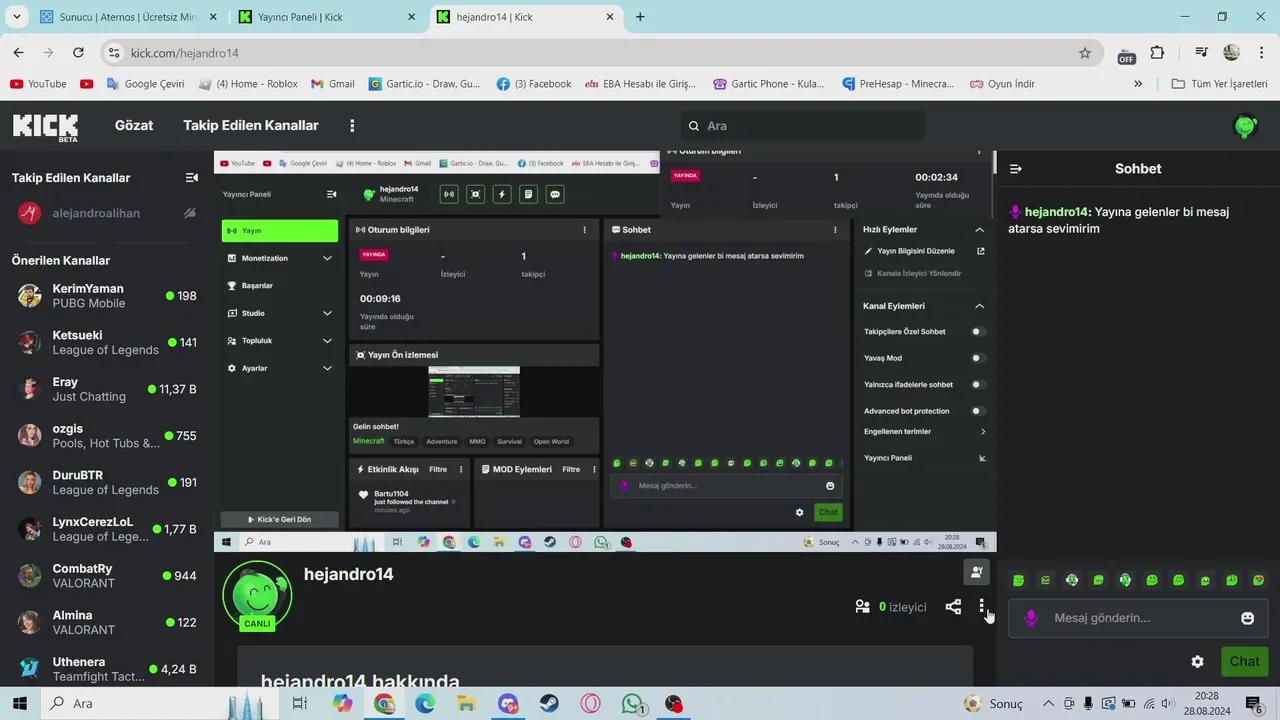Image resolution: width=1280 pixels, height=720 pixels.
Task: Reload the page
Action: (78, 53)
